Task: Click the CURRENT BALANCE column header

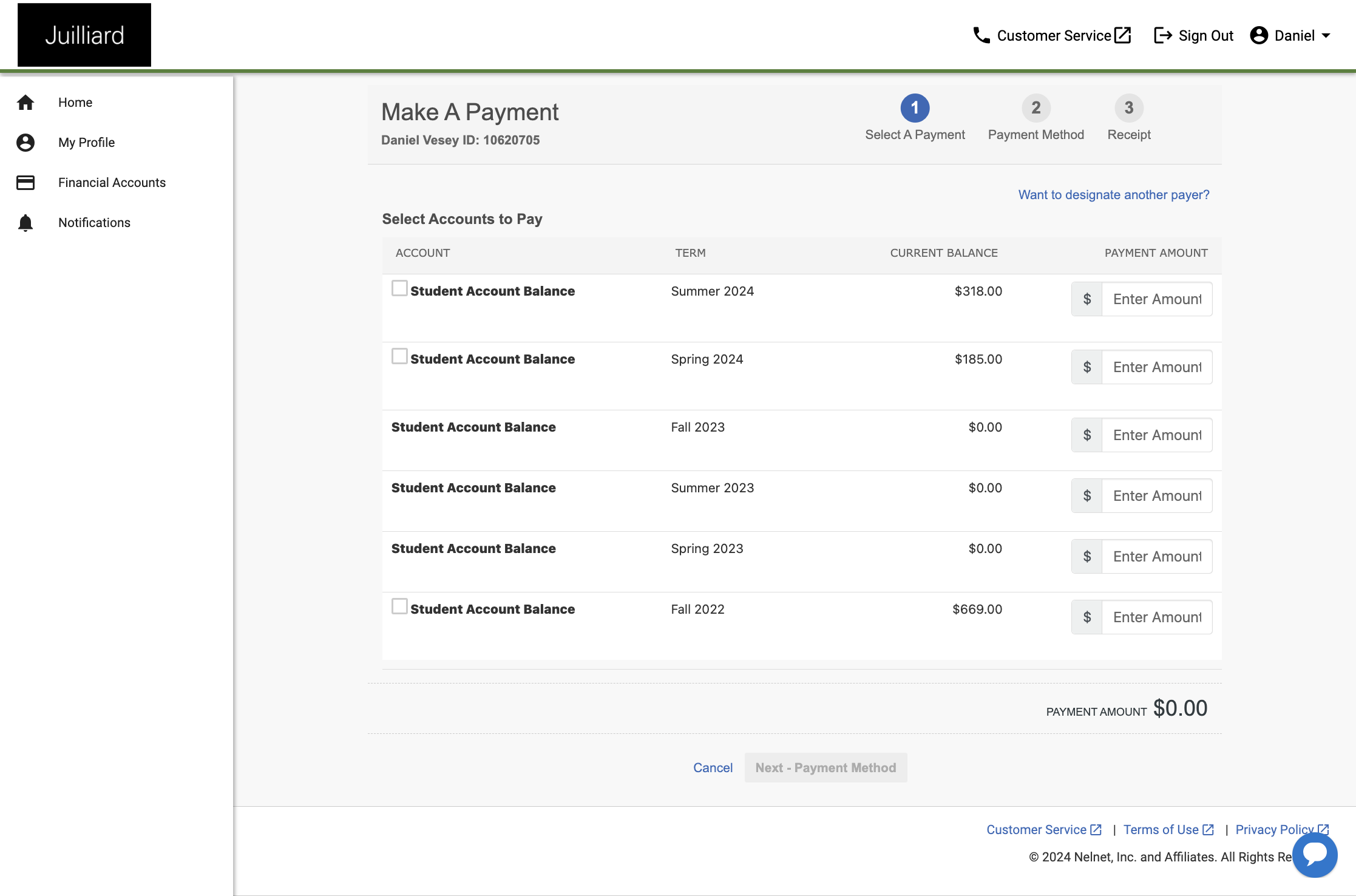Action: coord(944,253)
